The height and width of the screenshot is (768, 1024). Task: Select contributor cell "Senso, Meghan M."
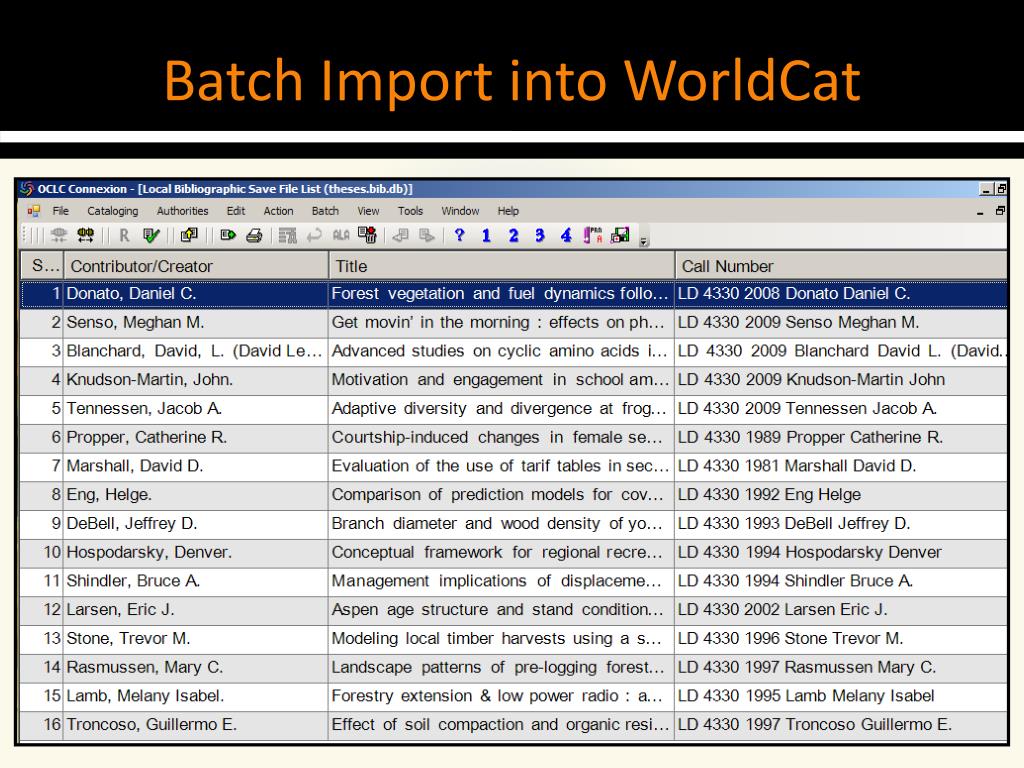click(x=195, y=323)
